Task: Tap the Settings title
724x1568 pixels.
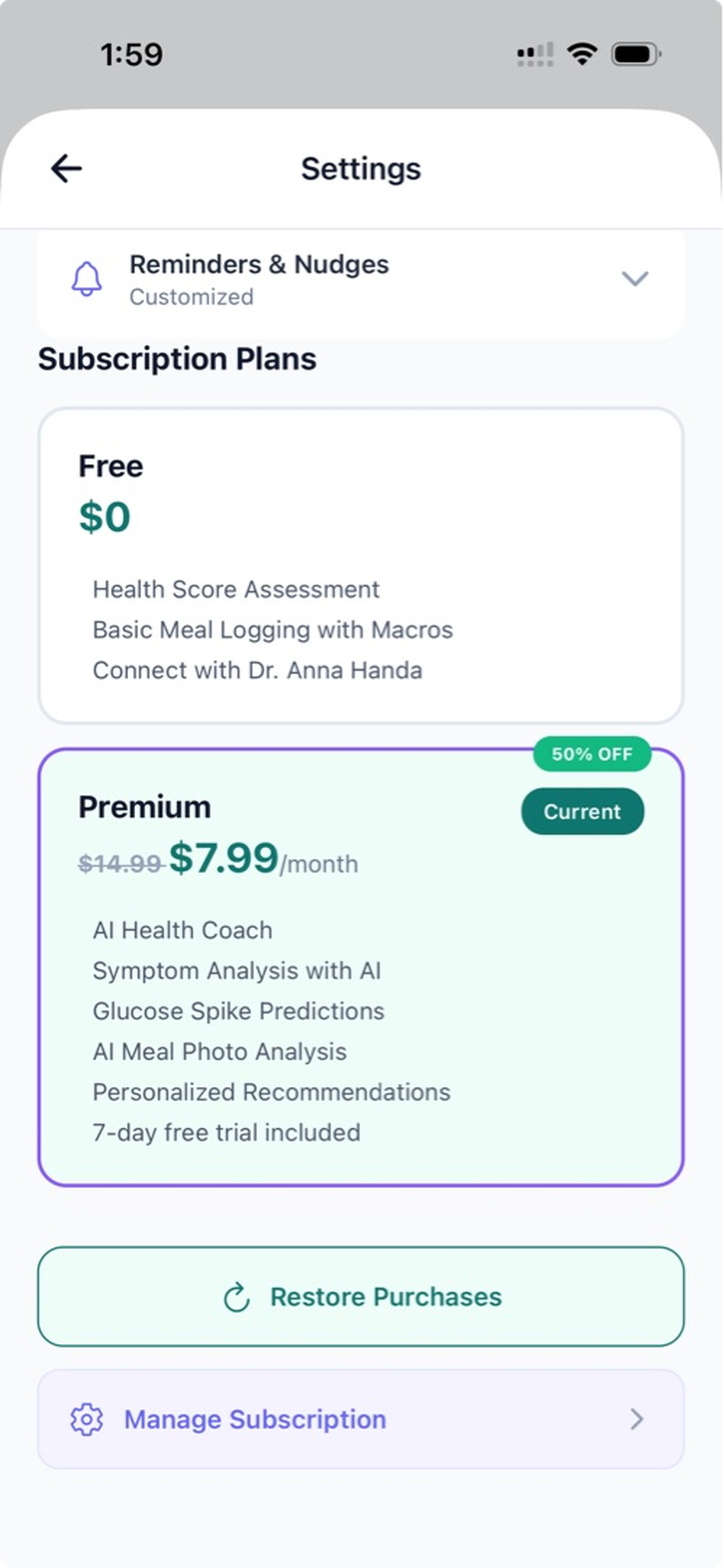Action: (361, 169)
